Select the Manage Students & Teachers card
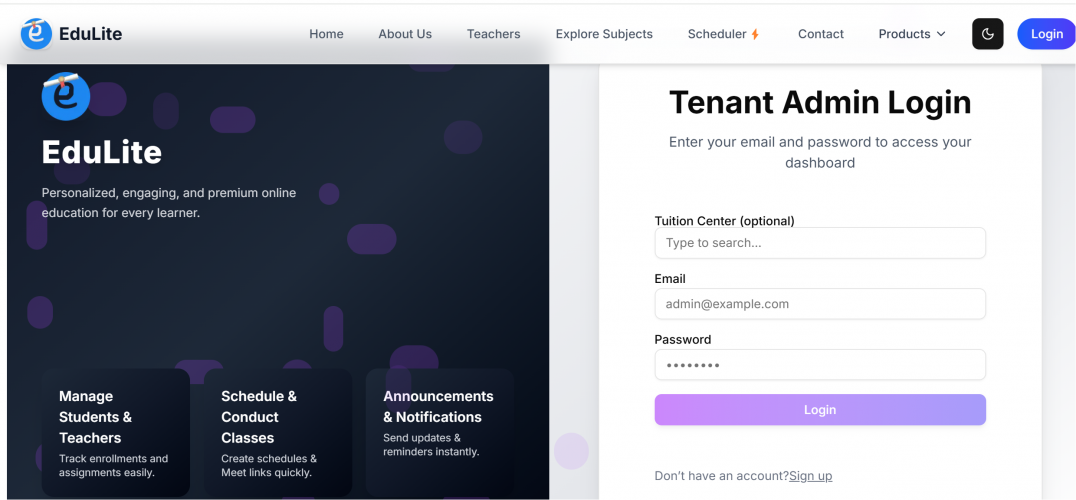1076x500 pixels. pos(116,432)
